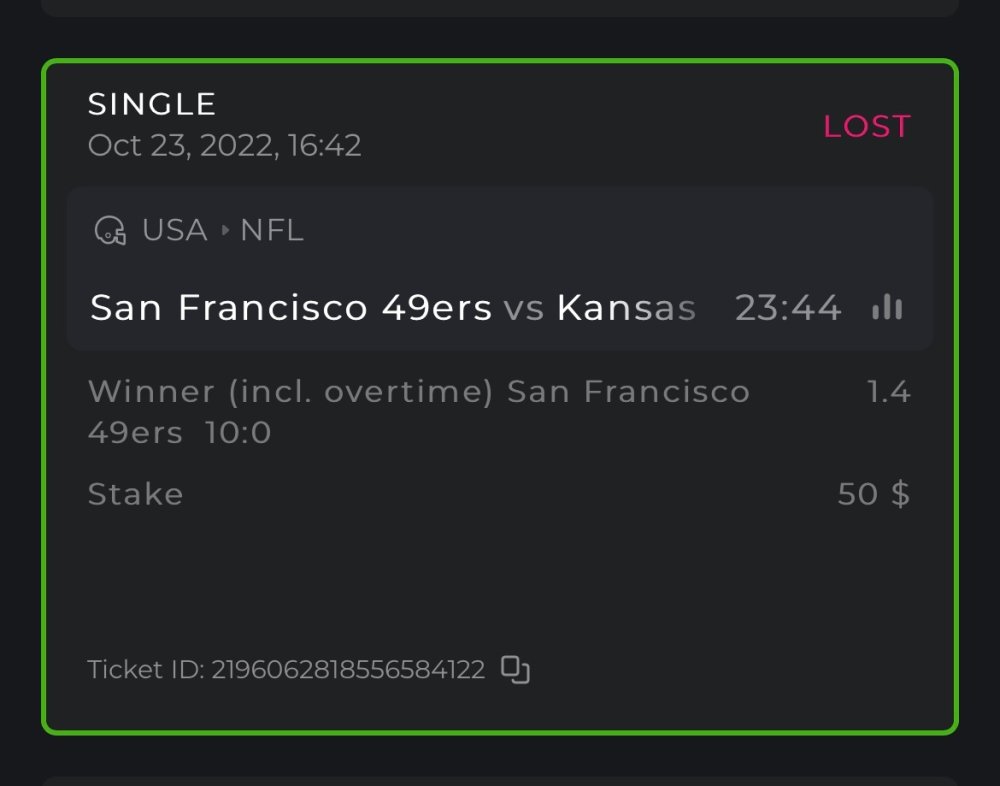1000x786 pixels.
Task: Click the bet date Oct 23, 2022, 16:42
Action: coord(225,146)
